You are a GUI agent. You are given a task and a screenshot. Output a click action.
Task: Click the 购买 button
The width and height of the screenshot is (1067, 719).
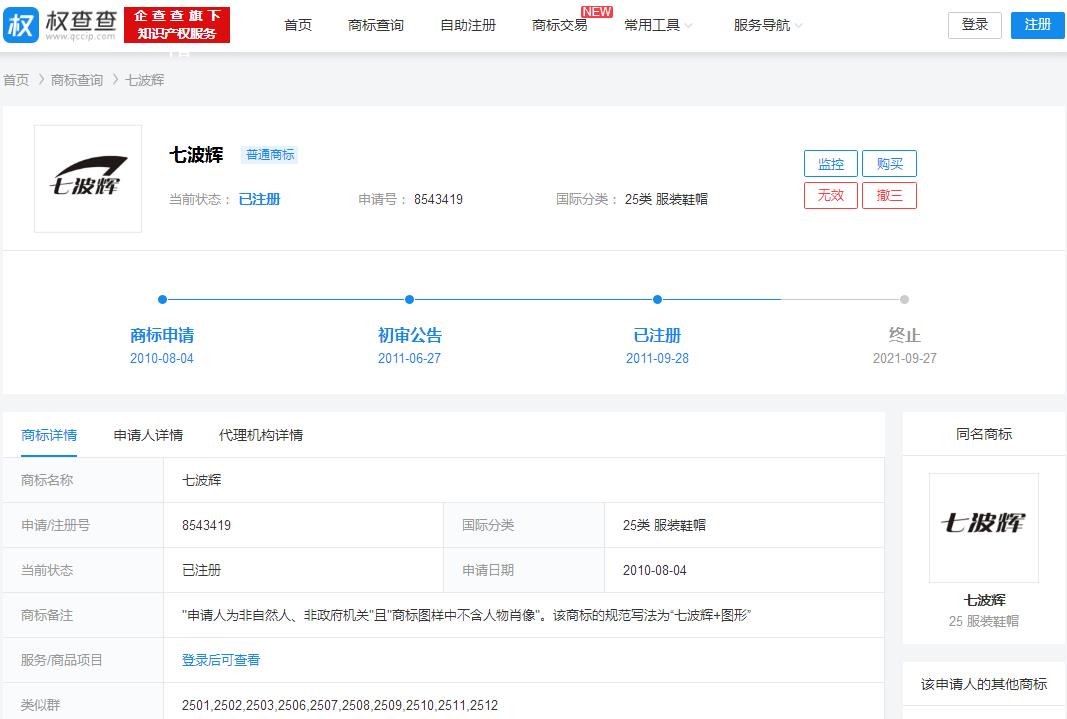pos(889,164)
